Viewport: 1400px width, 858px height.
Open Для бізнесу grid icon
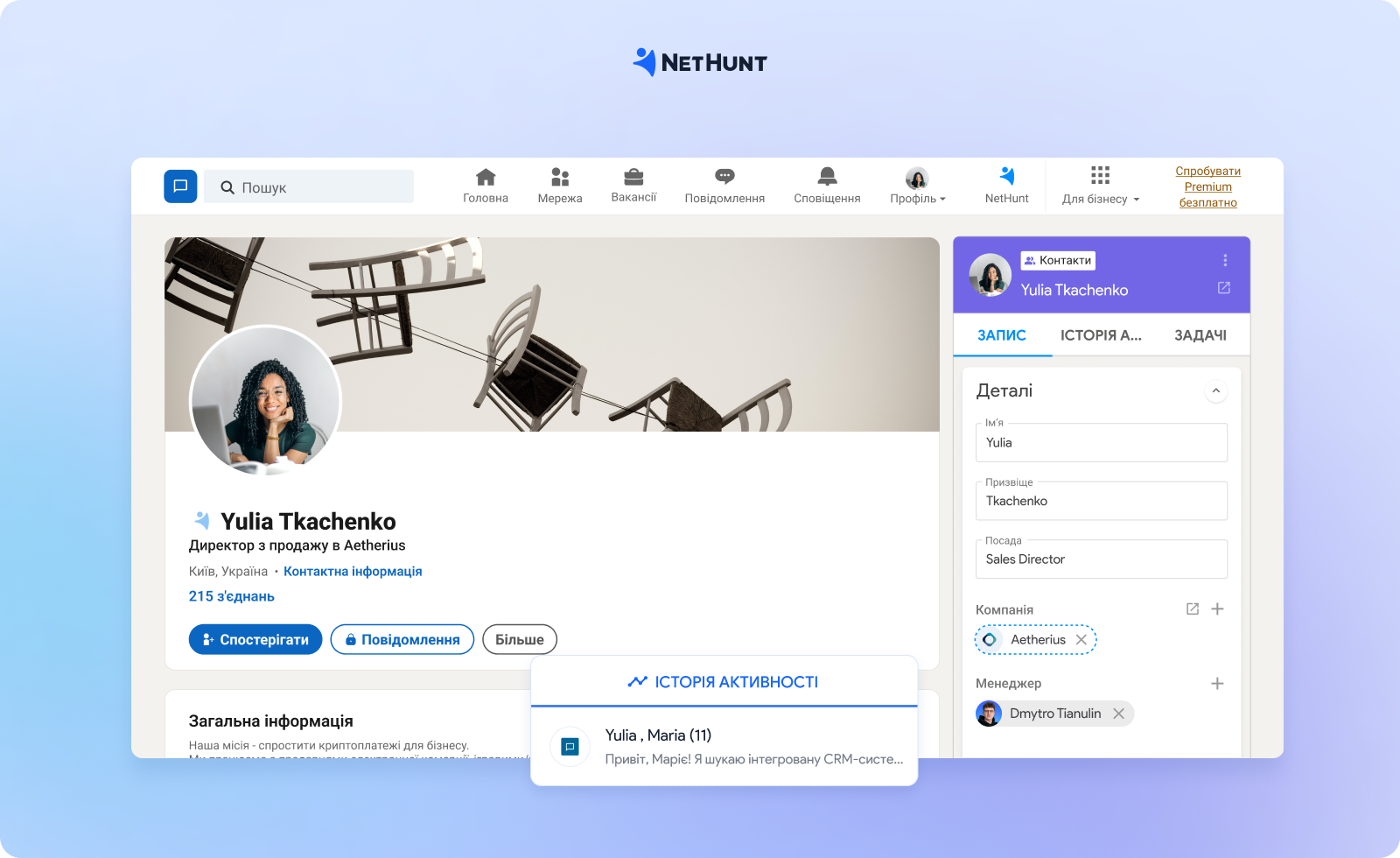(1100, 175)
